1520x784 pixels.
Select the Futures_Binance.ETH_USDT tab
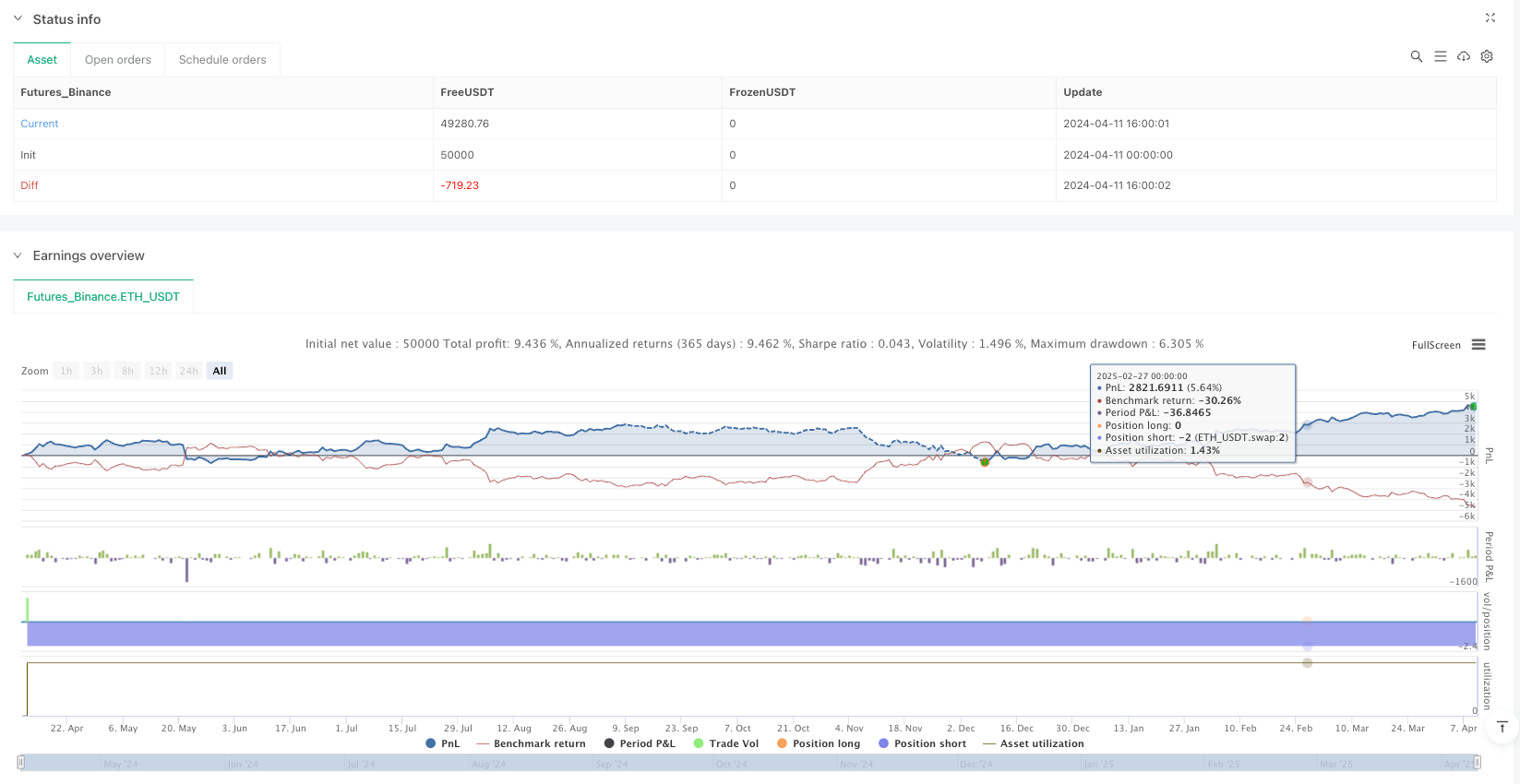pyautogui.click(x=103, y=297)
